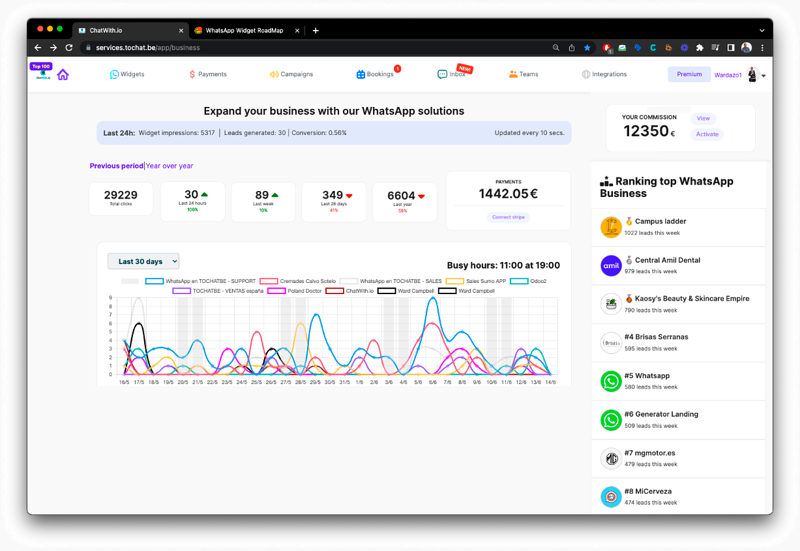Bookmark this page with star icon

(x=587, y=47)
